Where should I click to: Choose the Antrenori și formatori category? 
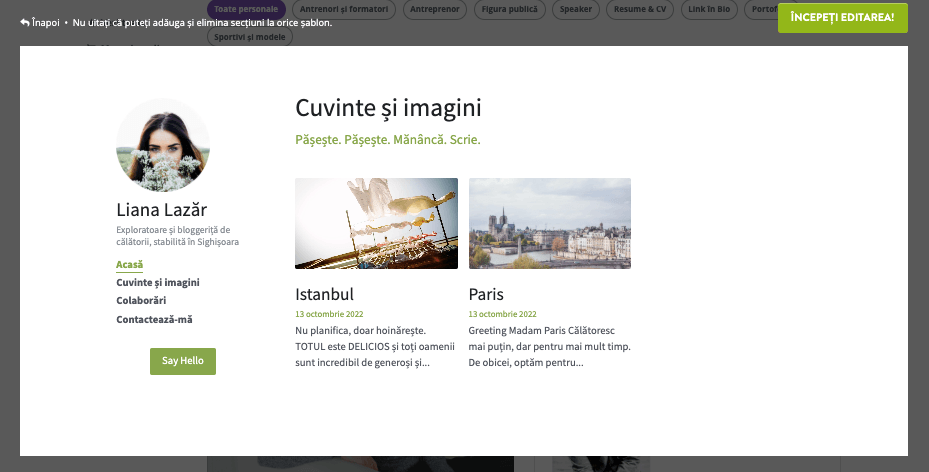pos(342,9)
